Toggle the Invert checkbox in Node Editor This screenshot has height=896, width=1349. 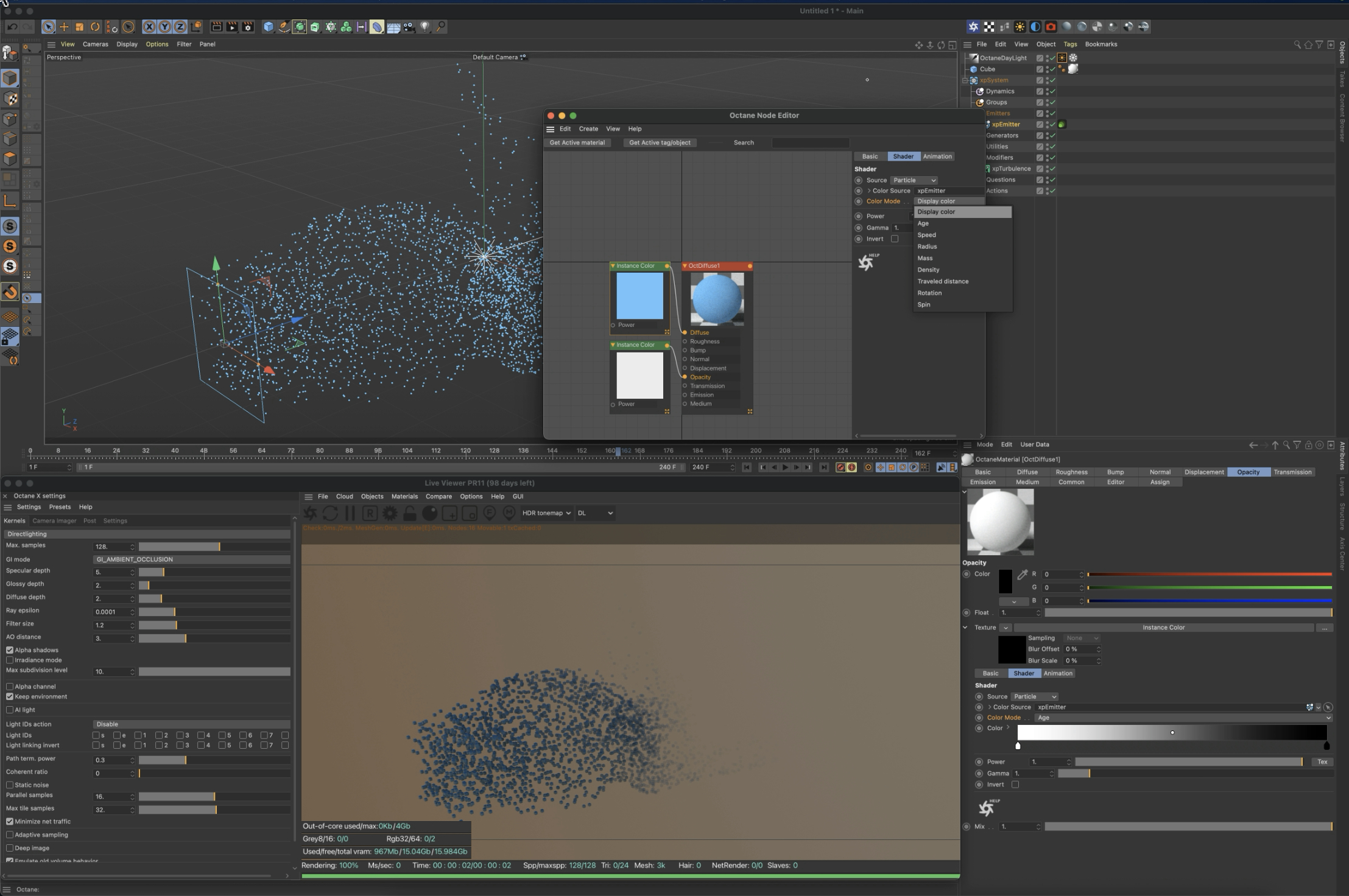[895, 239]
